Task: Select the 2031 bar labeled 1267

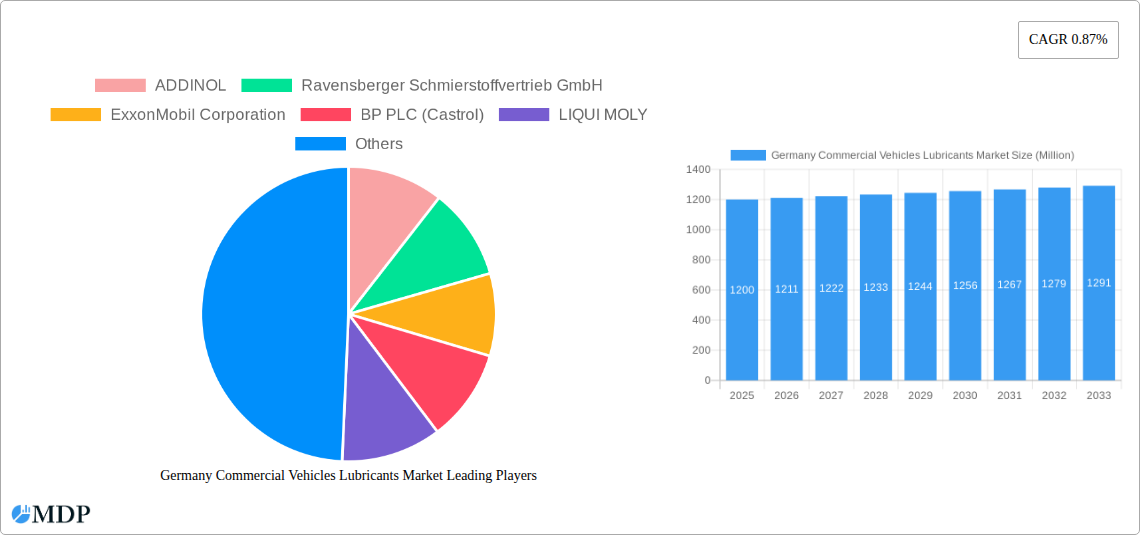Action: pos(1010,285)
